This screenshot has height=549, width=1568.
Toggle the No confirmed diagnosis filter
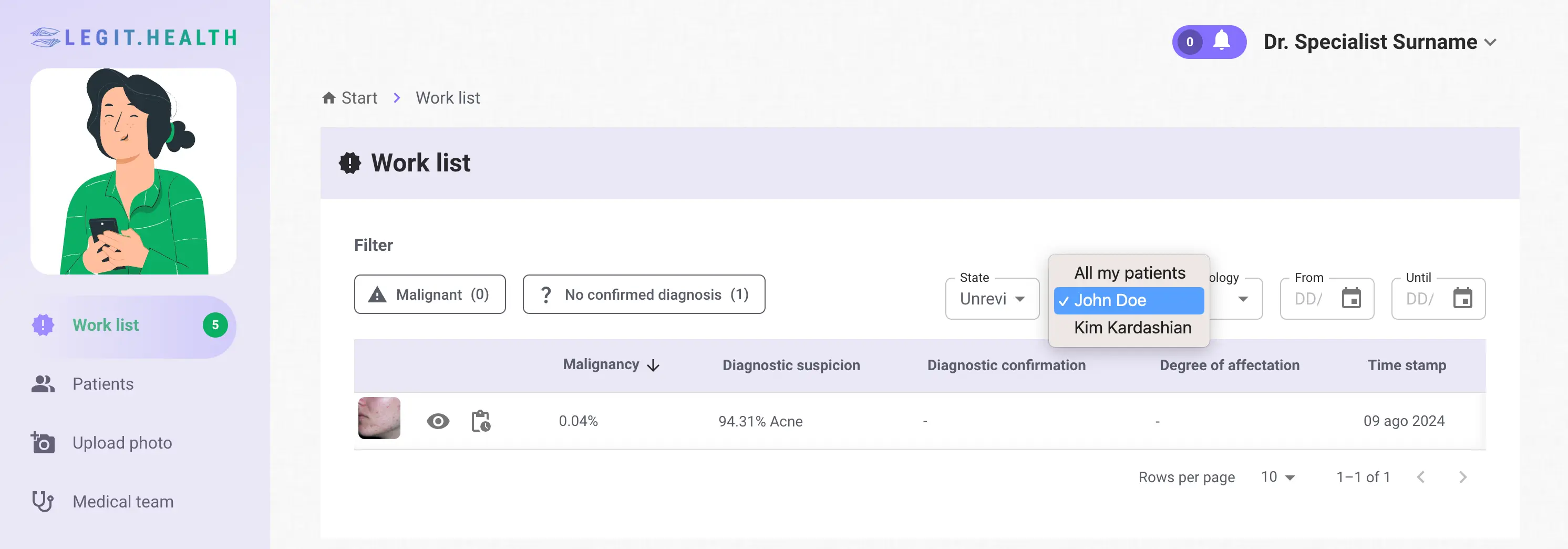tap(643, 294)
